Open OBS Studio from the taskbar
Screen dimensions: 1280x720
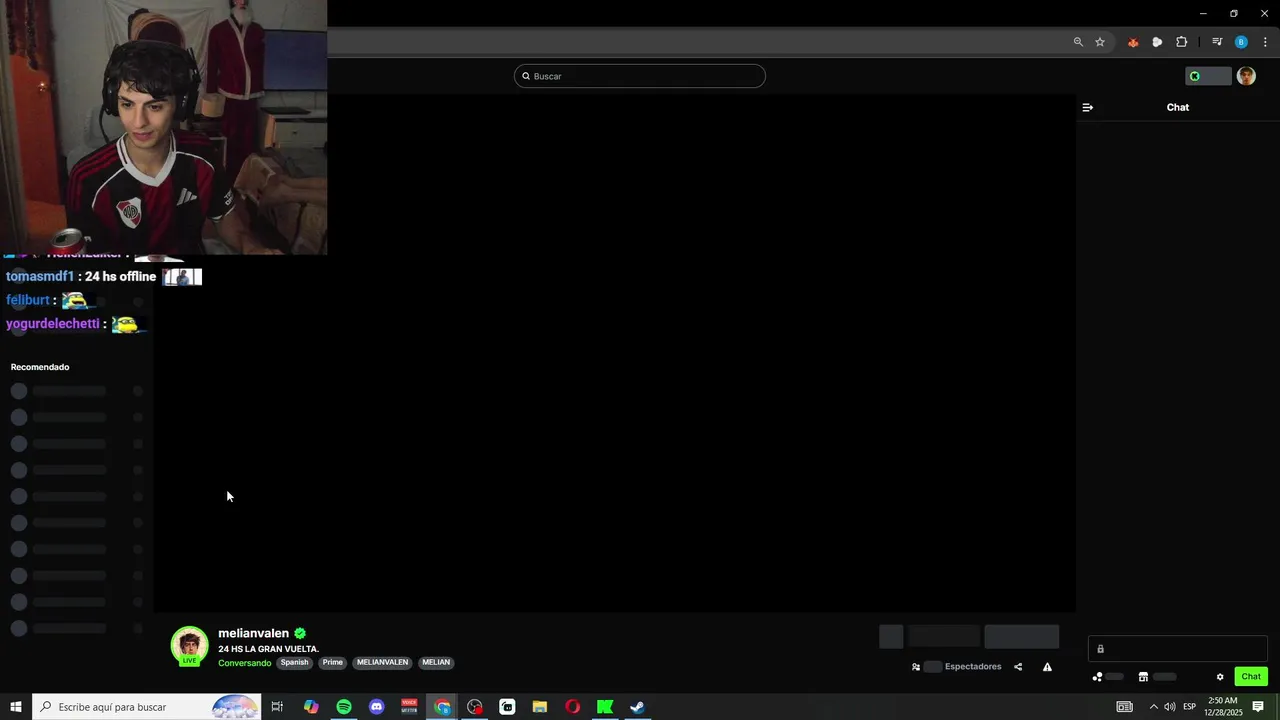tap(475, 707)
